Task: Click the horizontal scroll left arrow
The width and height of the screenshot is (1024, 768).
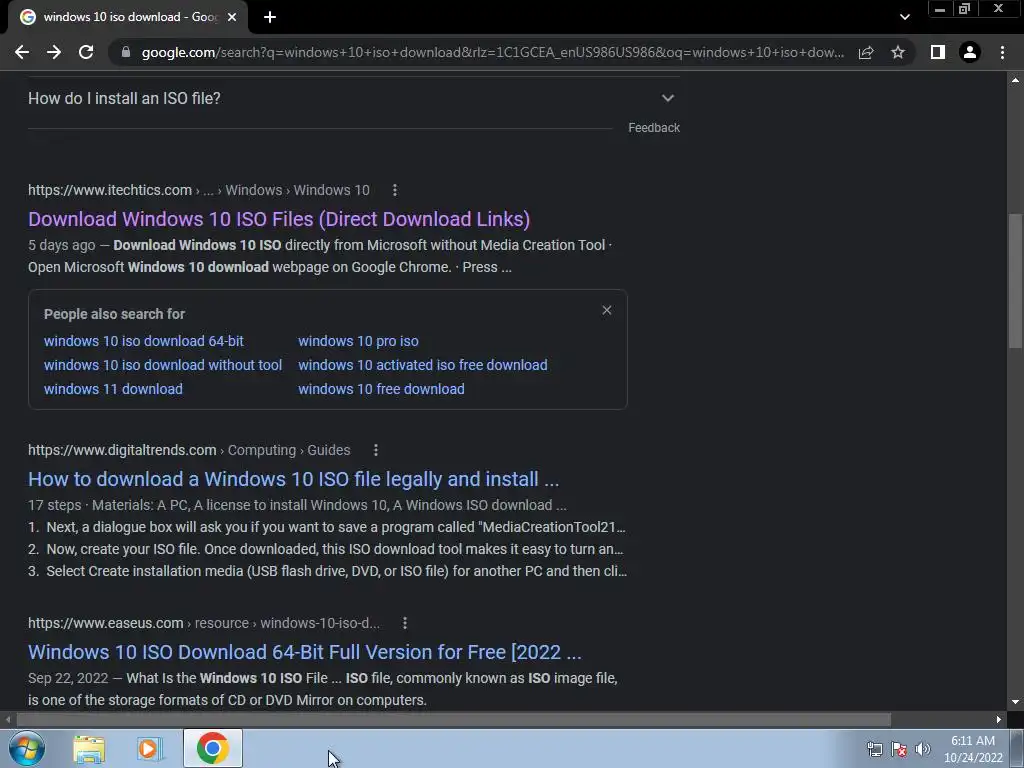Action: click(x=7, y=719)
